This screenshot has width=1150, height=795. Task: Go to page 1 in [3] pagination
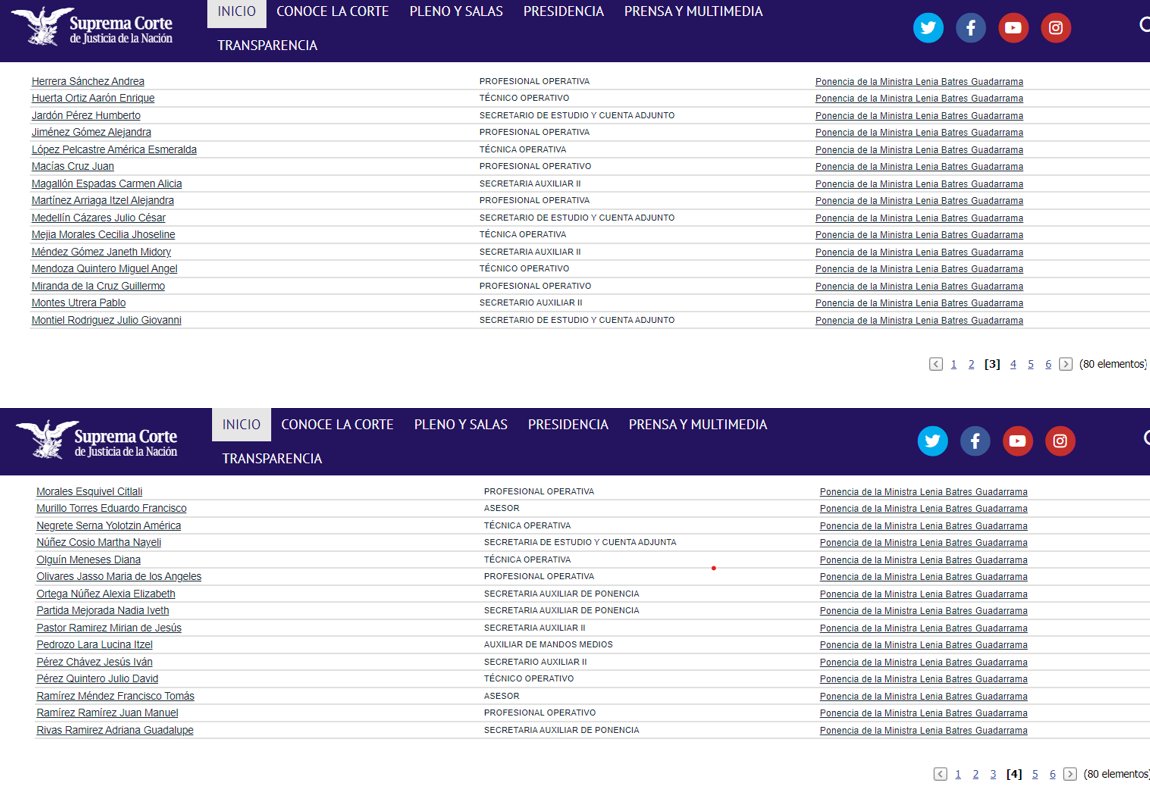pyautogui.click(x=953, y=364)
